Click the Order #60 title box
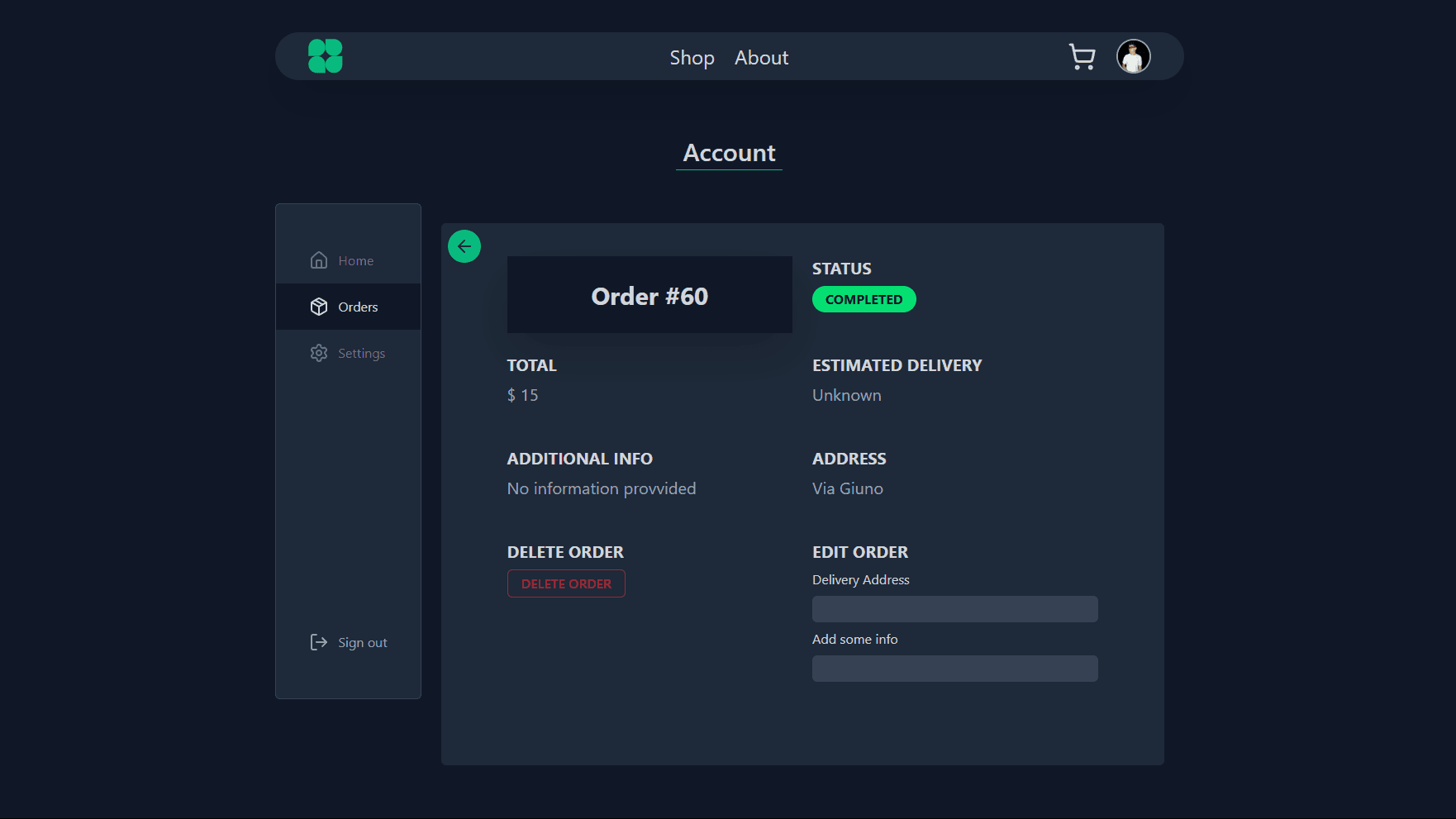 pos(649,295)
